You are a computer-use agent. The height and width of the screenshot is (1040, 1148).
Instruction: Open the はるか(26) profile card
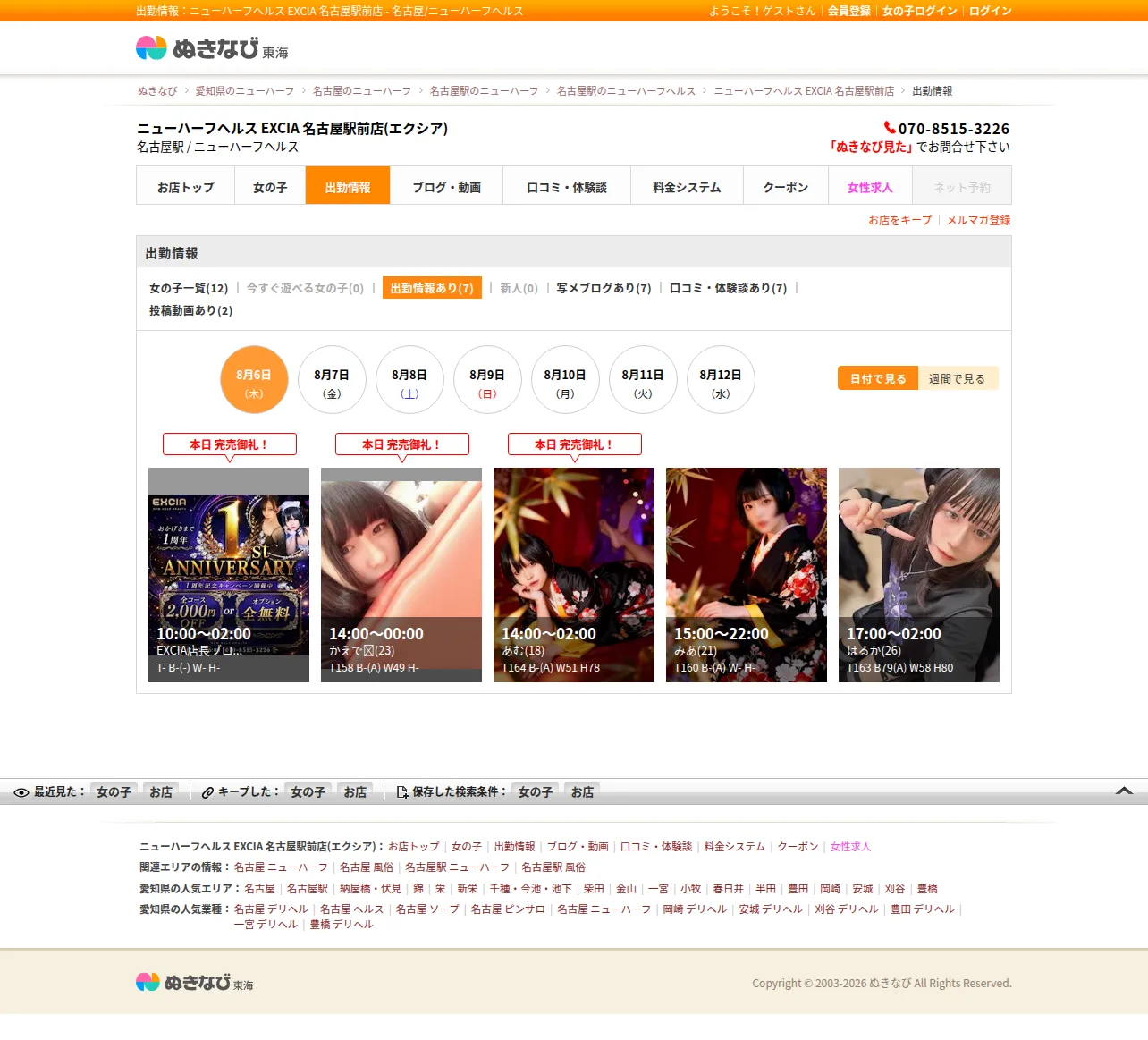click(x=919, y=575)
